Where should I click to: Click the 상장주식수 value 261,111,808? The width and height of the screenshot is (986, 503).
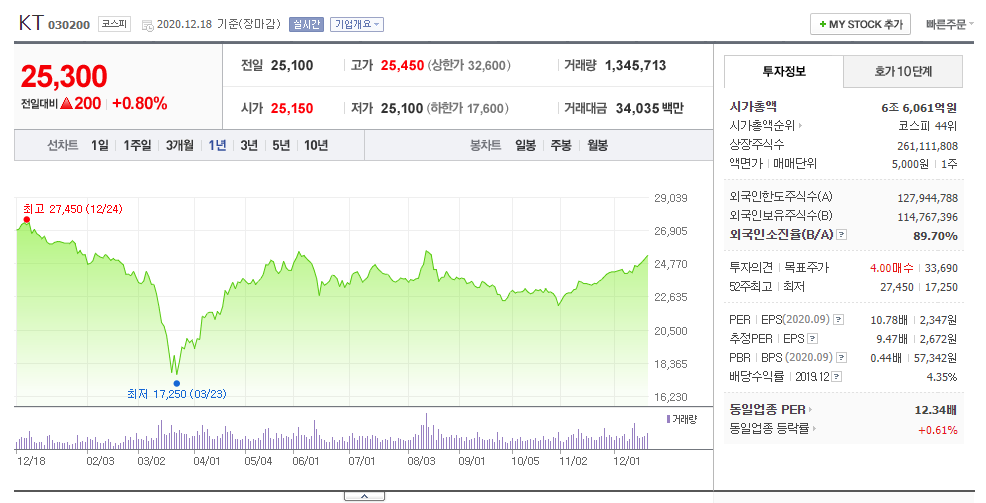click(928, 146)
